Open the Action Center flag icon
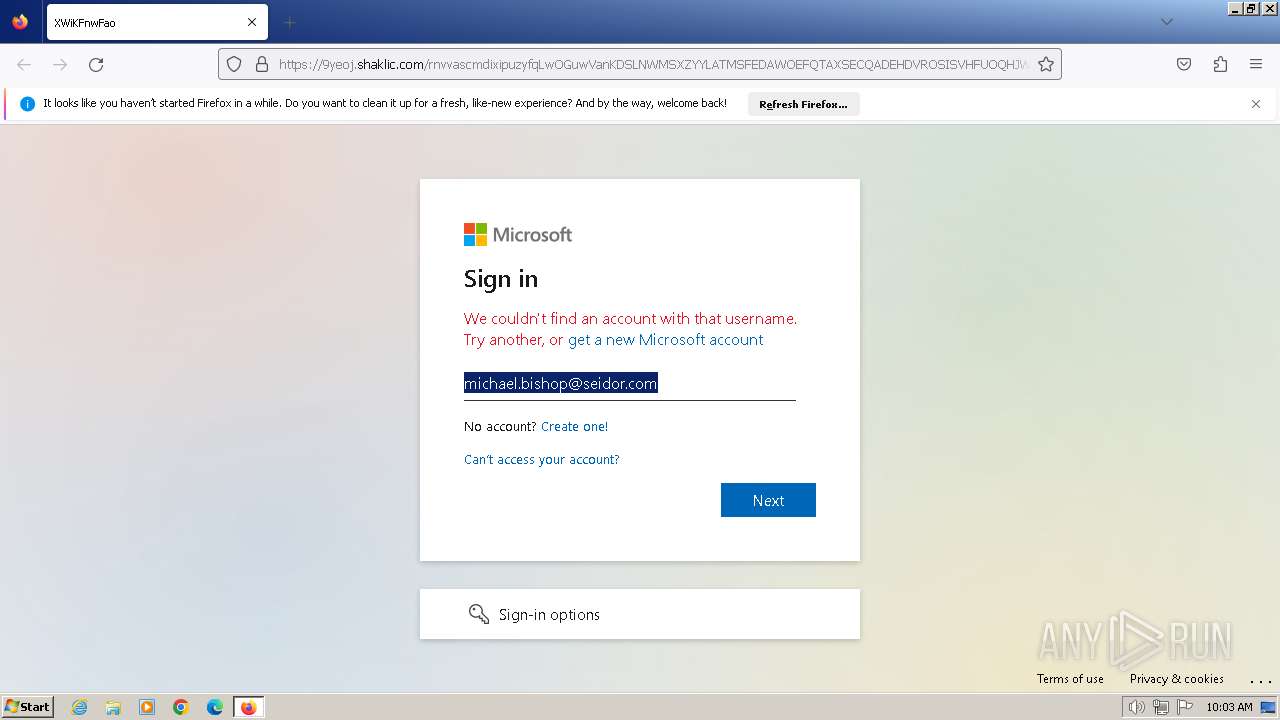 click(1185, 707)
